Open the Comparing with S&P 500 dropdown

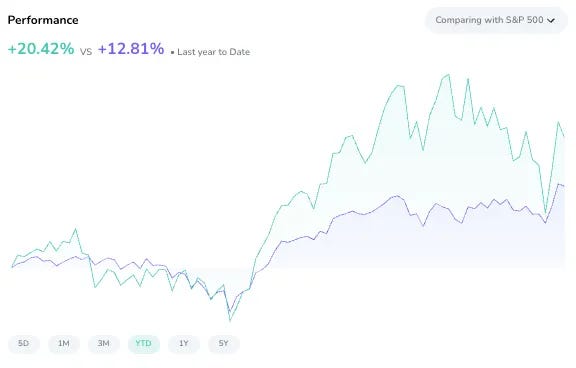pos(496,20)
